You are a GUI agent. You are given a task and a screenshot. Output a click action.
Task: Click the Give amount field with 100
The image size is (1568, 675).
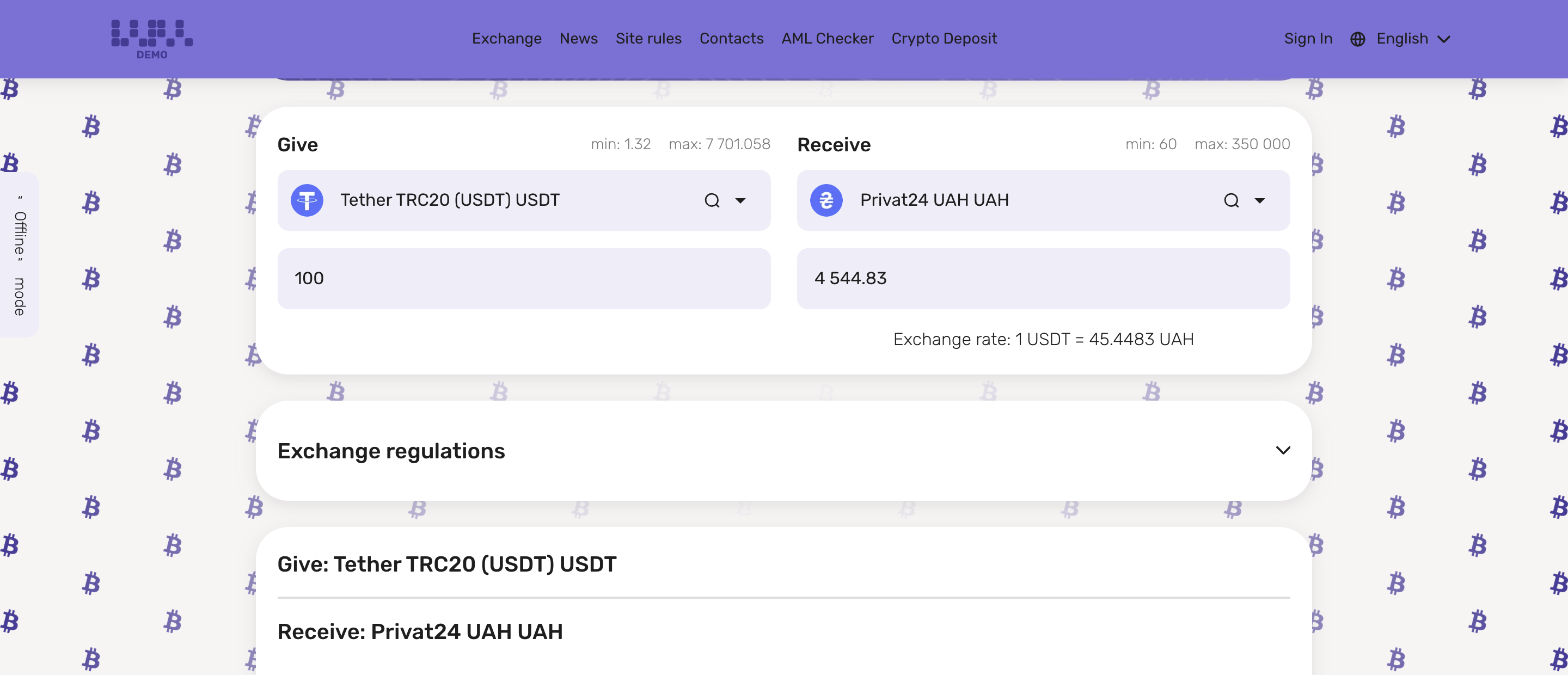pyautogui.click(x=523, y=278)
